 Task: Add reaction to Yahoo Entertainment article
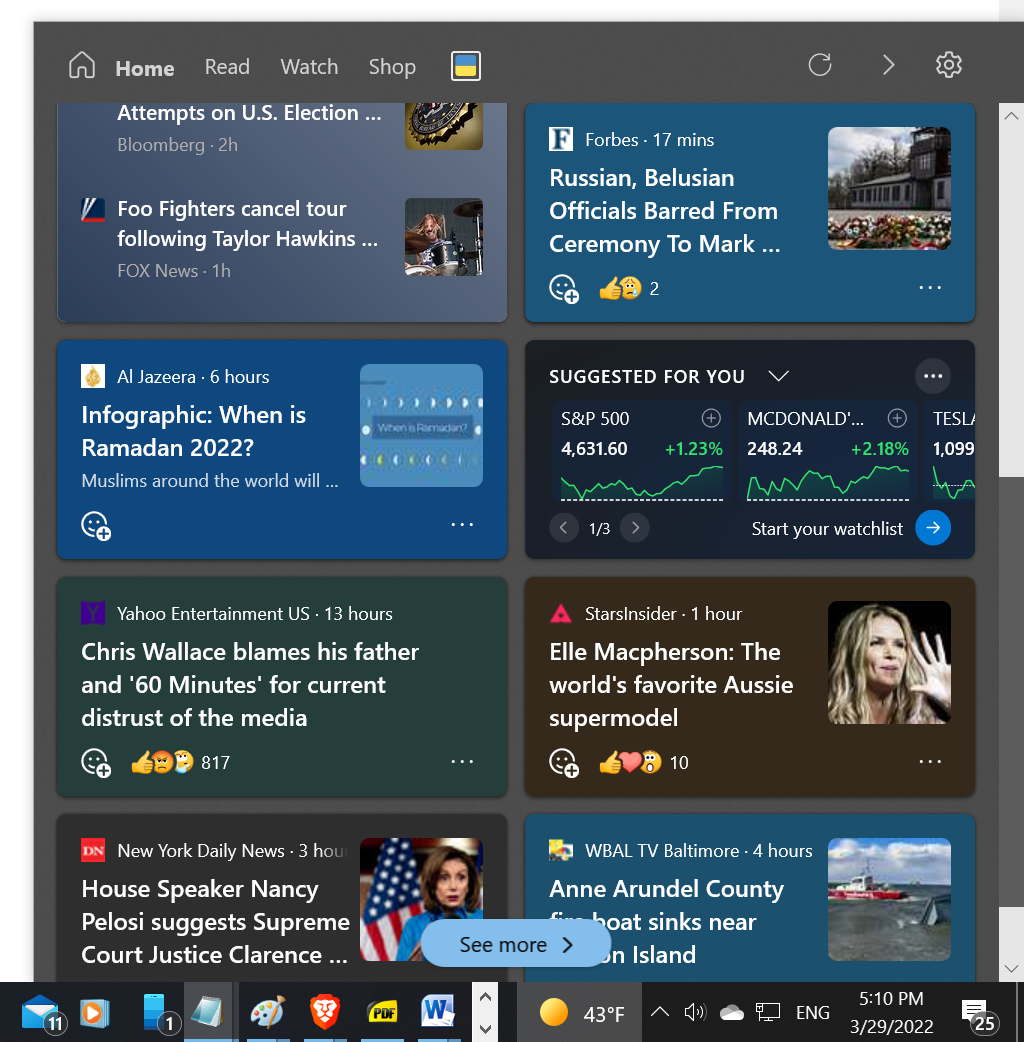tap(96, 762)
